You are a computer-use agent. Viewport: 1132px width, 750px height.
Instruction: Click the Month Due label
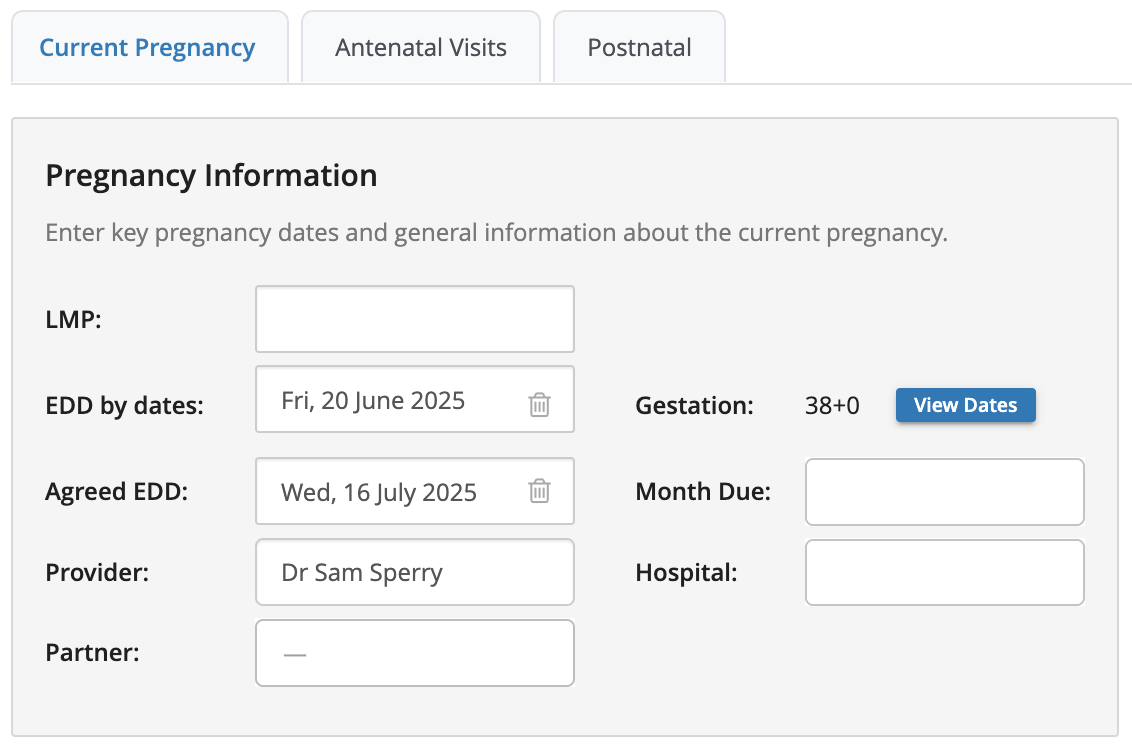point(703,492)
